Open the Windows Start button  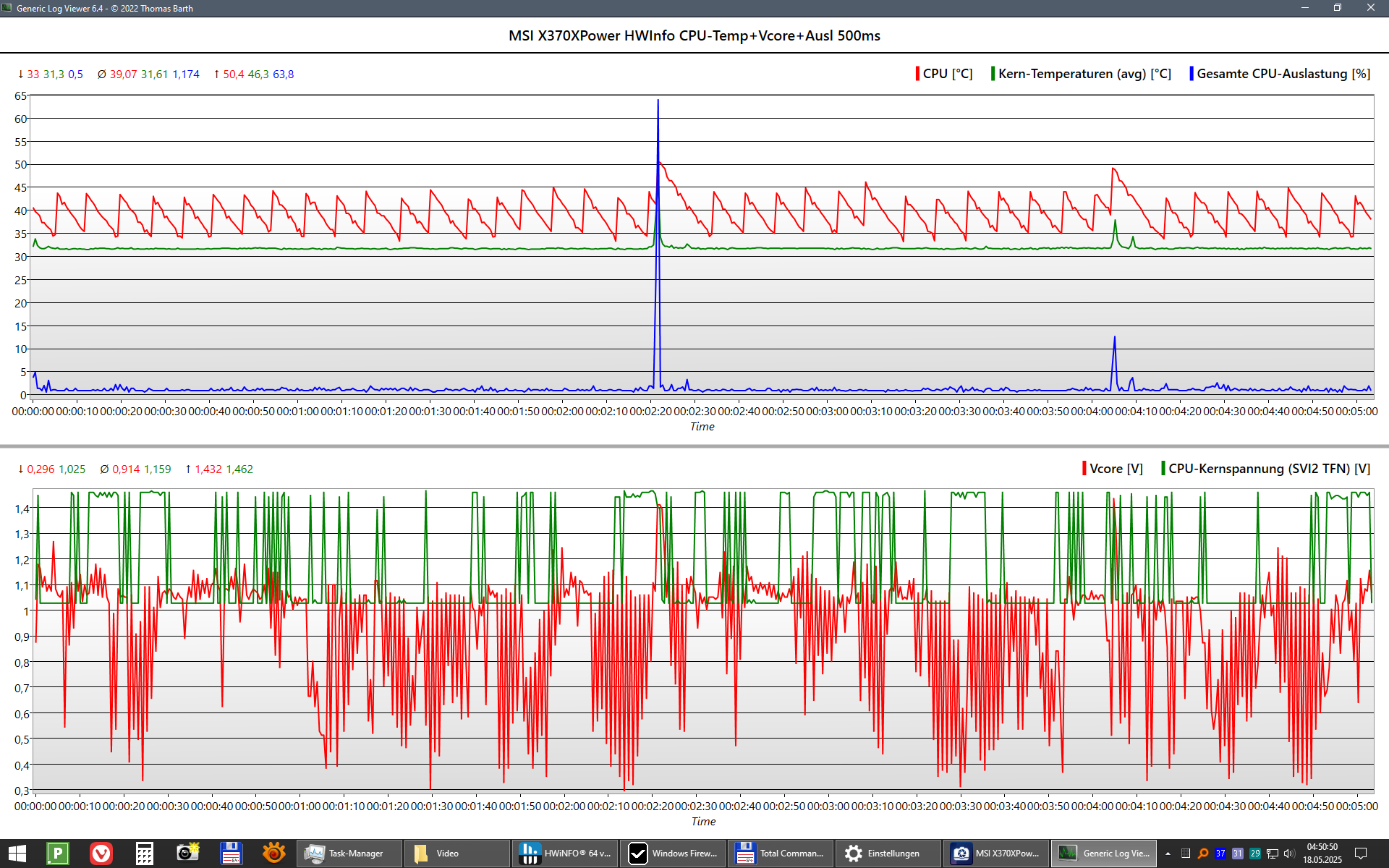[x=17, y=854]
